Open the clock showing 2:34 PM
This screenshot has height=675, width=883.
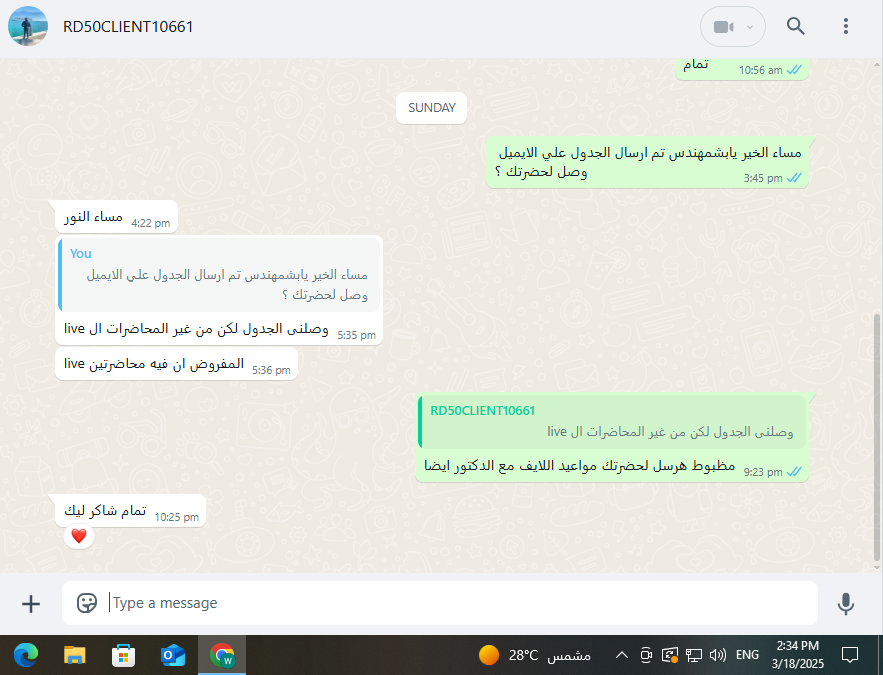[x=798, y=655]
